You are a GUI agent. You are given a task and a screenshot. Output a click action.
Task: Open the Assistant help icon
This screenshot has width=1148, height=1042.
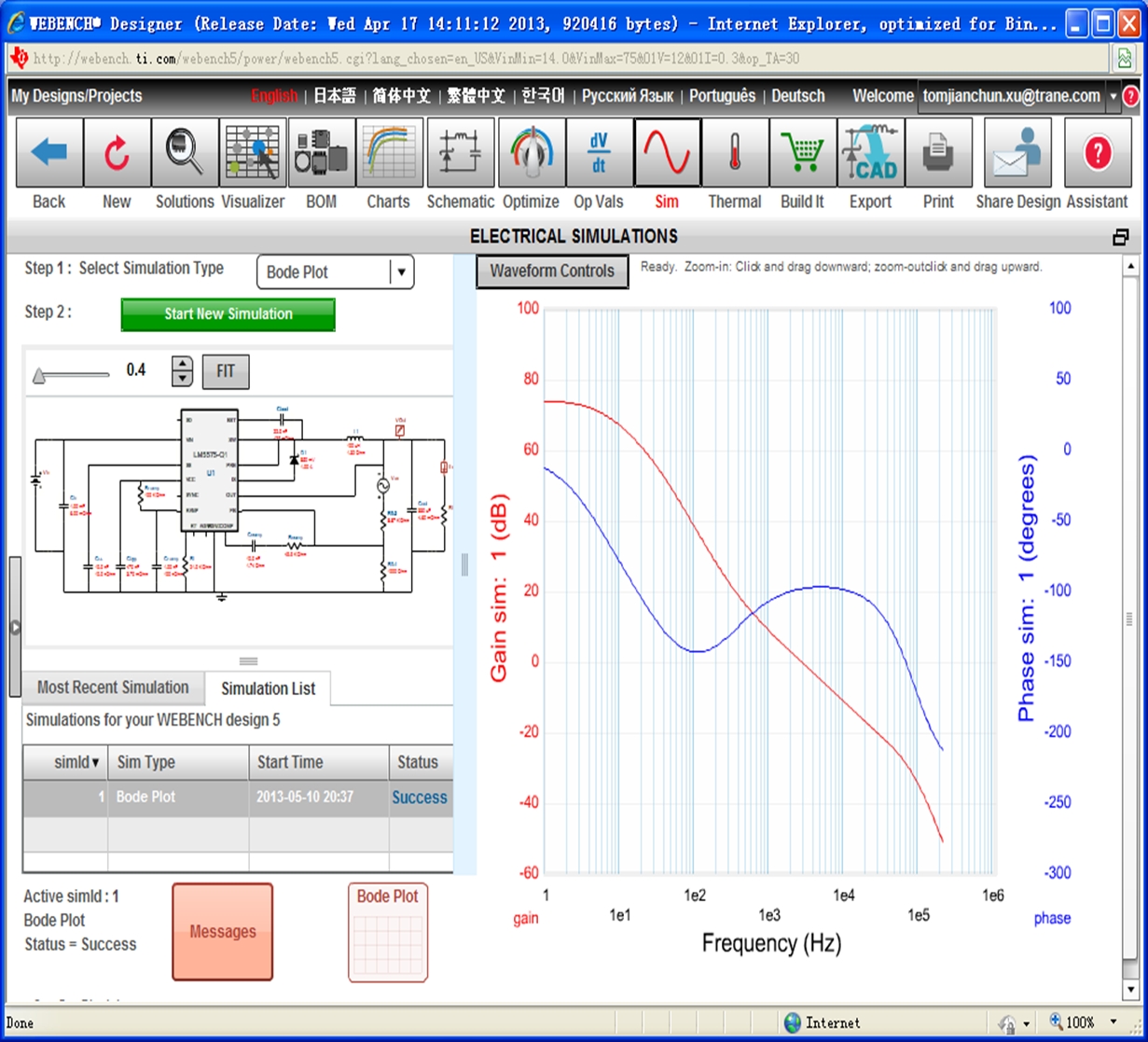tap(1097, 153)
